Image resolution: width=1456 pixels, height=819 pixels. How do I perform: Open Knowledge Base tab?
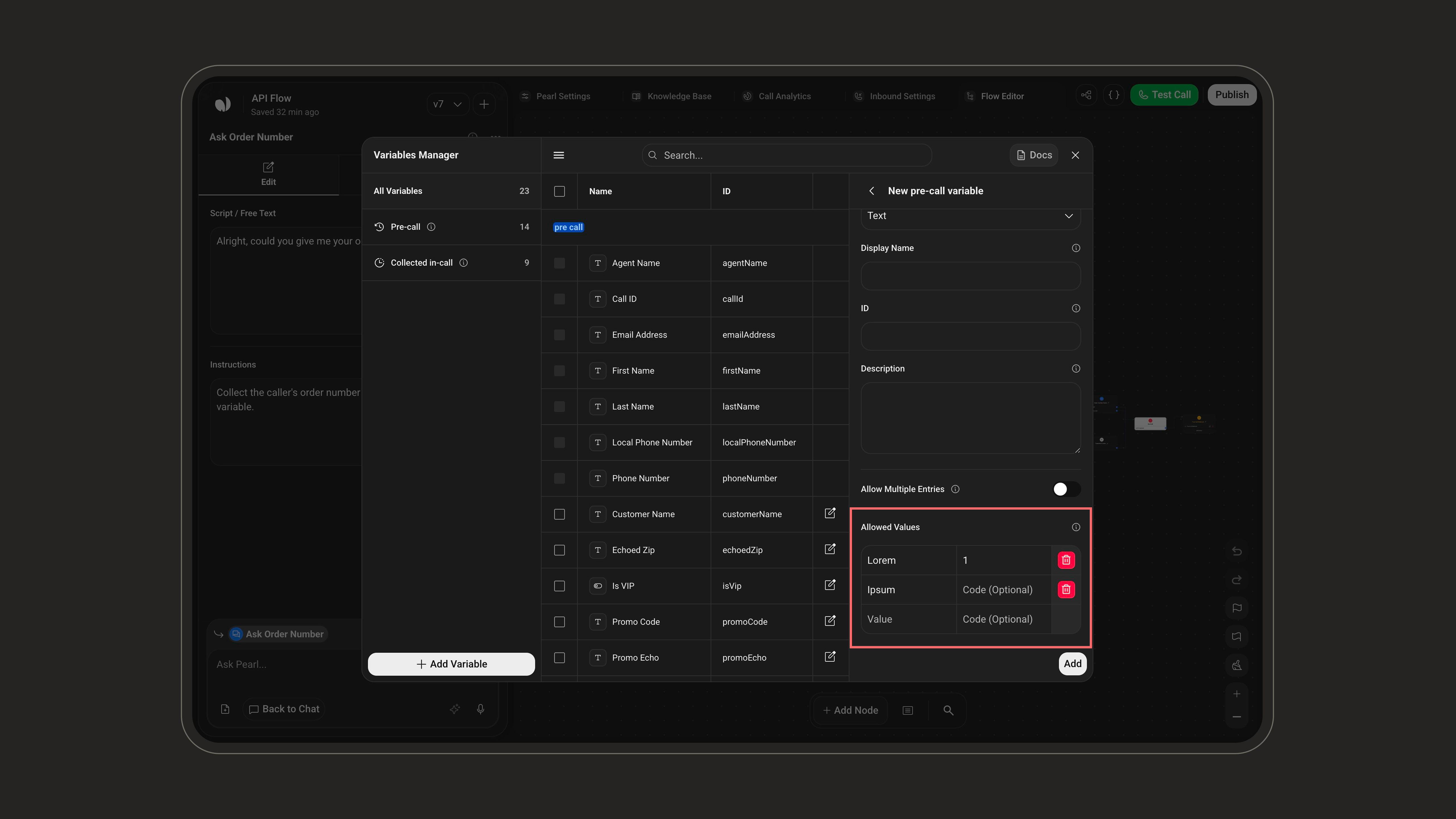point(671,96)
